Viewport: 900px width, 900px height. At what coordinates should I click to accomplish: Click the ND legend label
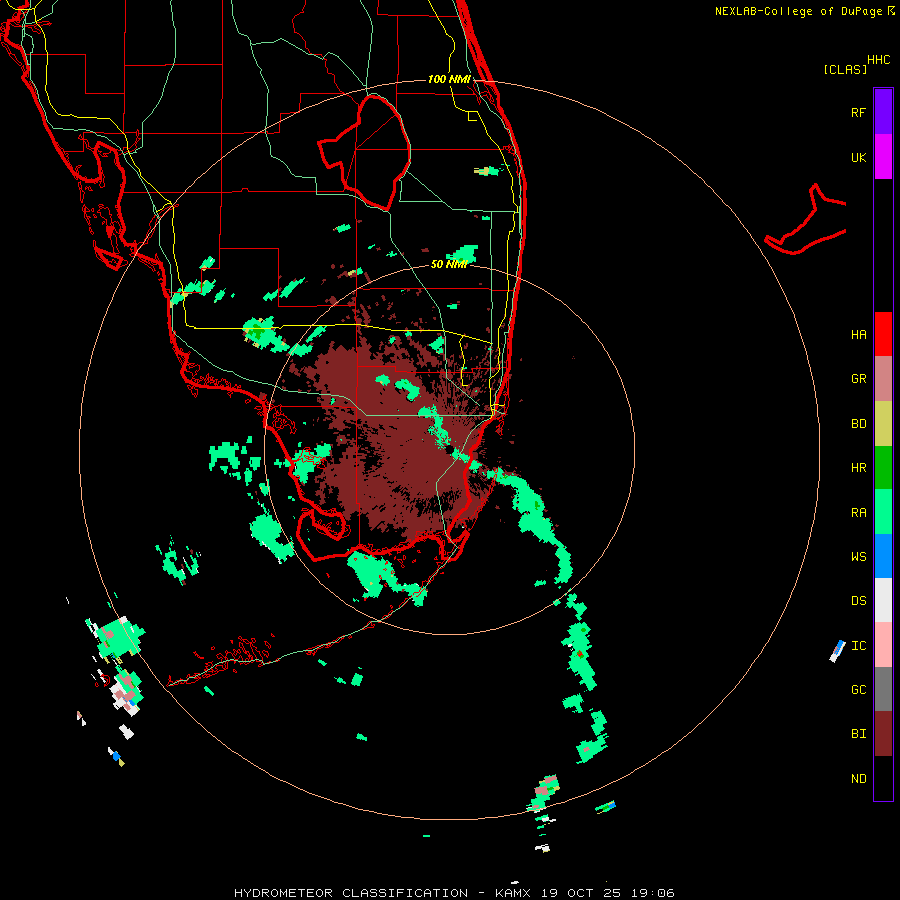(x=858, y=779)
